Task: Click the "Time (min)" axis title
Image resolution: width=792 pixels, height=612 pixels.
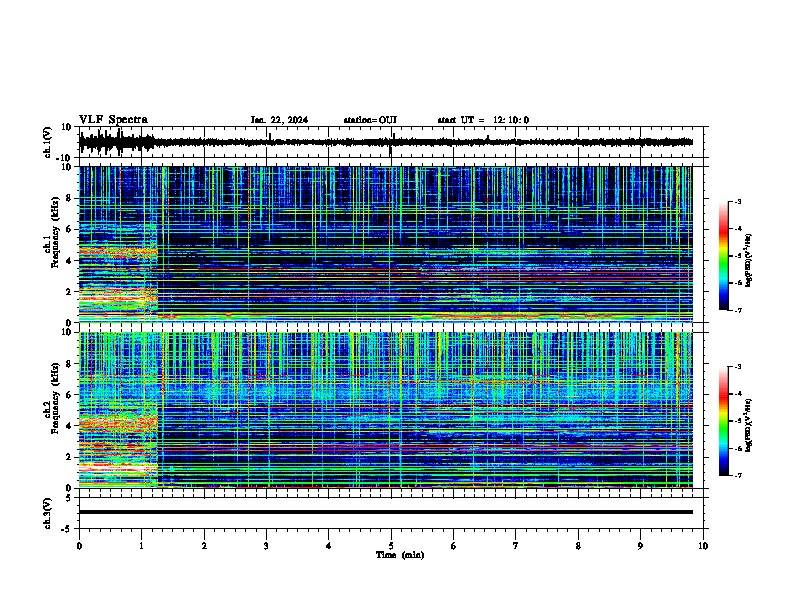Action: (400, 555)
